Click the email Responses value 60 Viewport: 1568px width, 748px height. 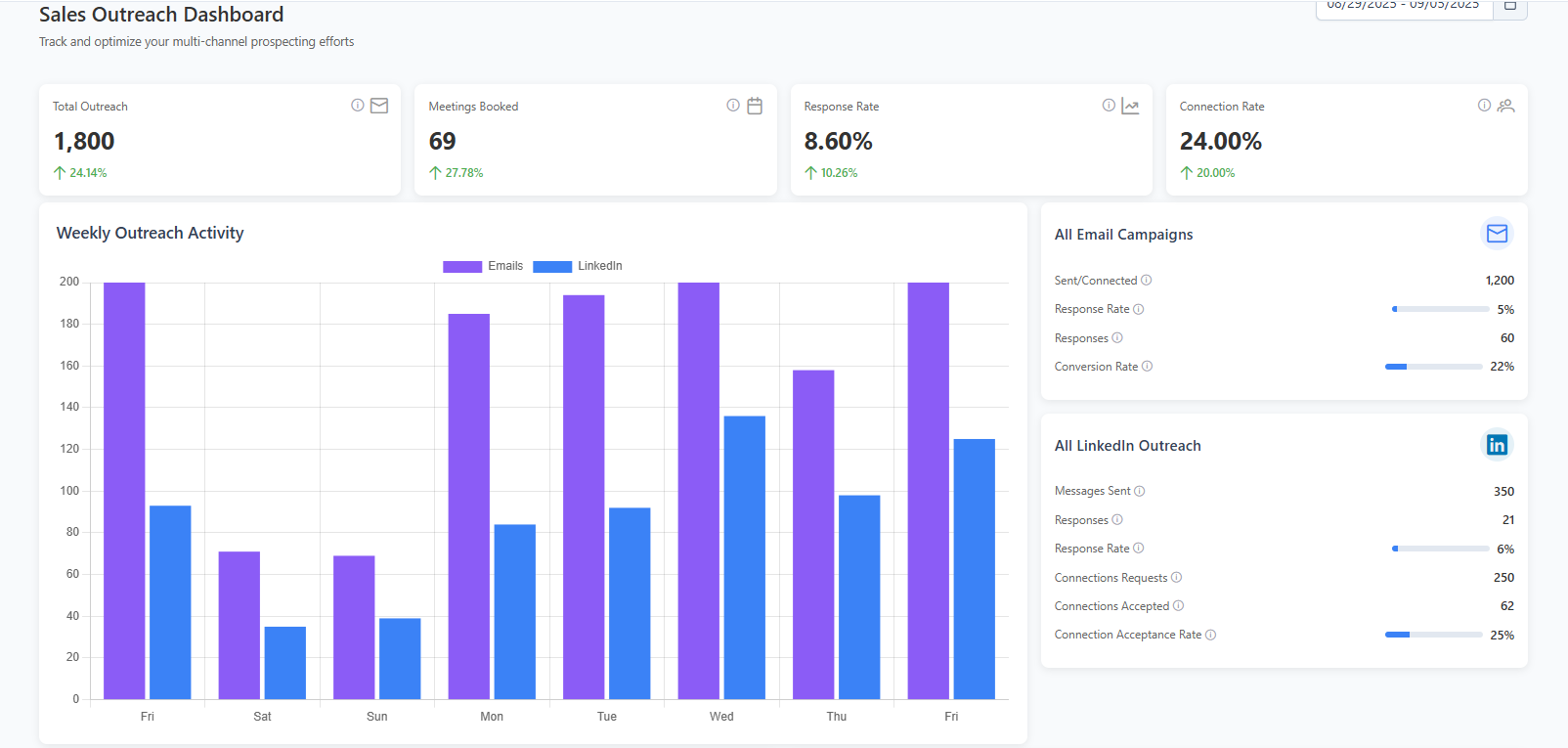(x=1507, y=338)
